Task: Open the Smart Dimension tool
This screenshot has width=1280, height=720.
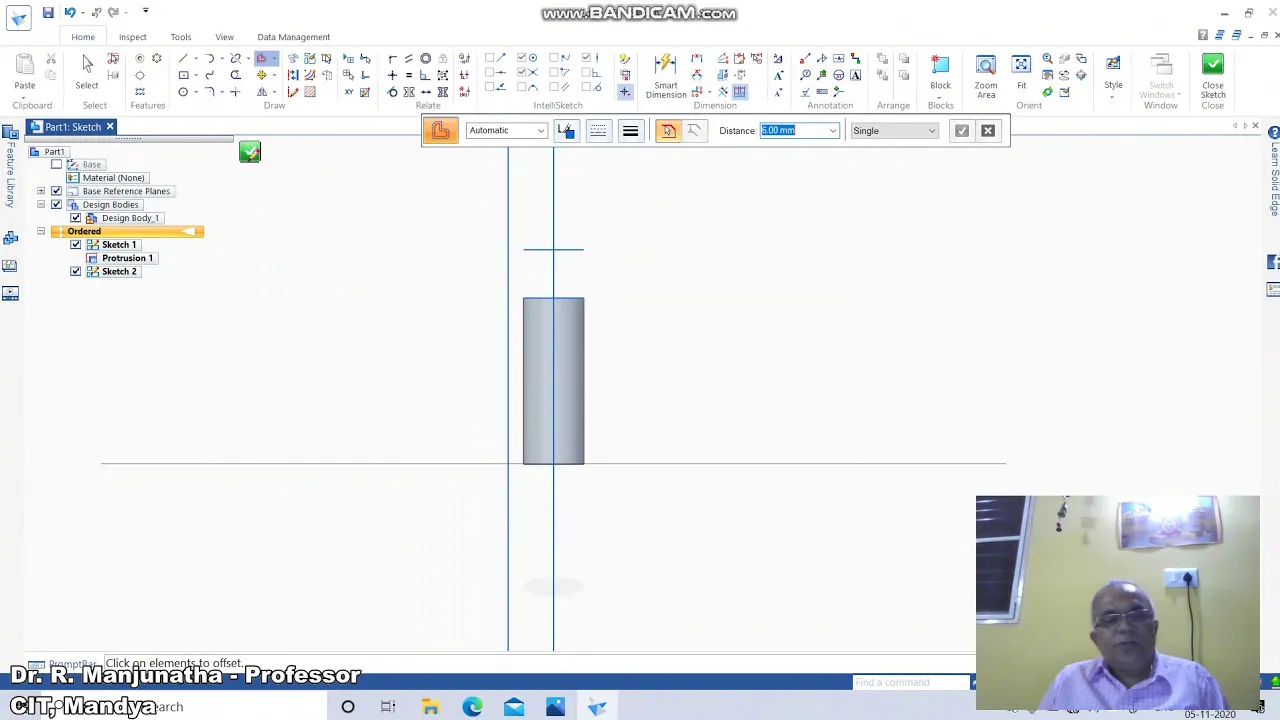Action: pos(666,74)
